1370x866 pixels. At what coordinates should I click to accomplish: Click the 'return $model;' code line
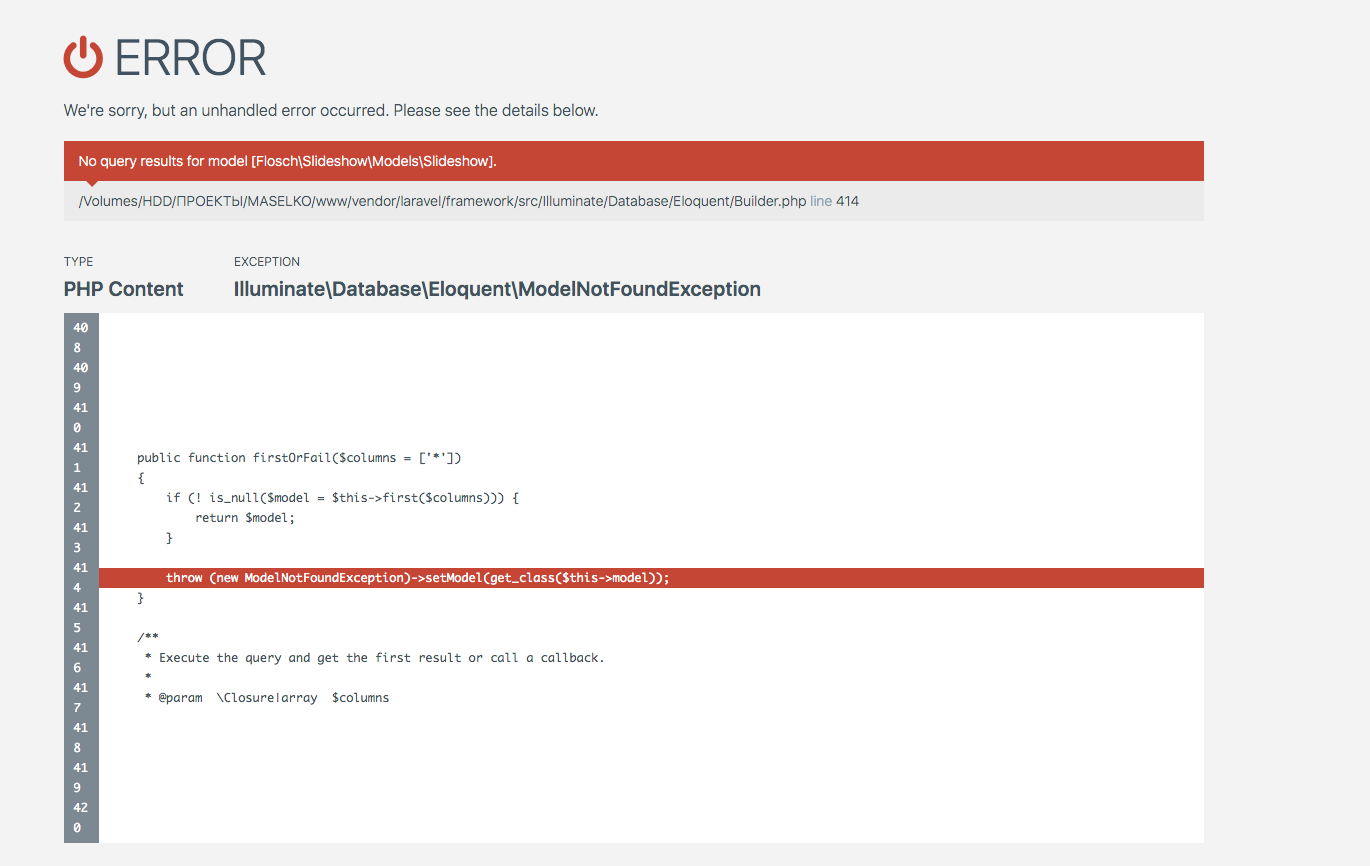tap(245, 518)
